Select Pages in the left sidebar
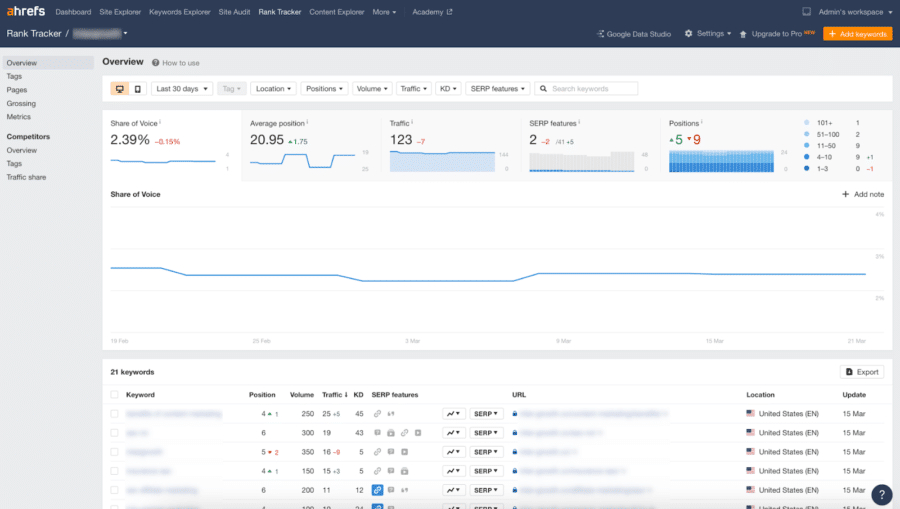Screen dimensions: 900x509 [17, 90]
